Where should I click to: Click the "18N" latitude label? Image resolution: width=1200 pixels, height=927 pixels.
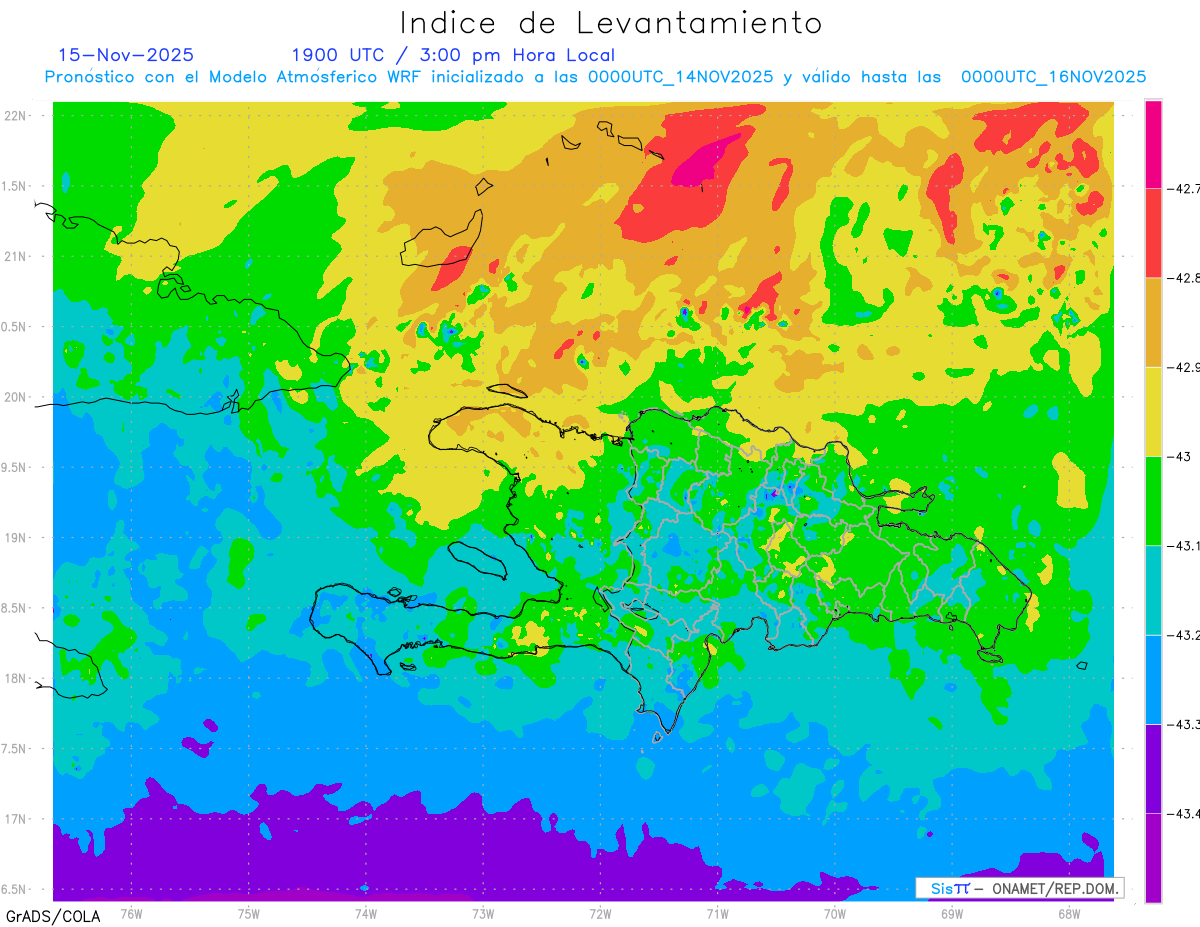pos(15,678)
